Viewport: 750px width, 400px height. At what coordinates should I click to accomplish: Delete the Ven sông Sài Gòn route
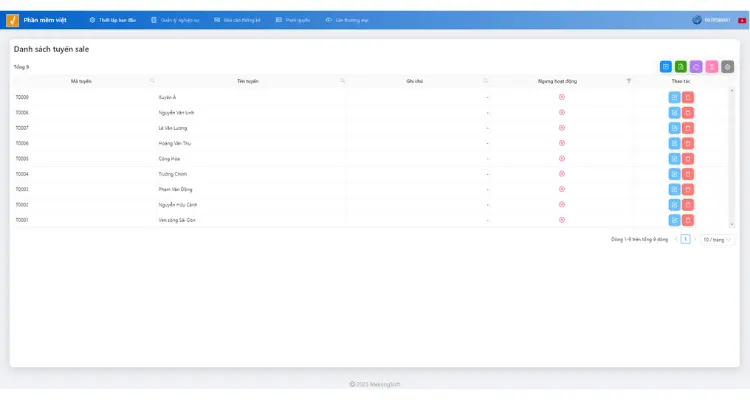[688, 220]
